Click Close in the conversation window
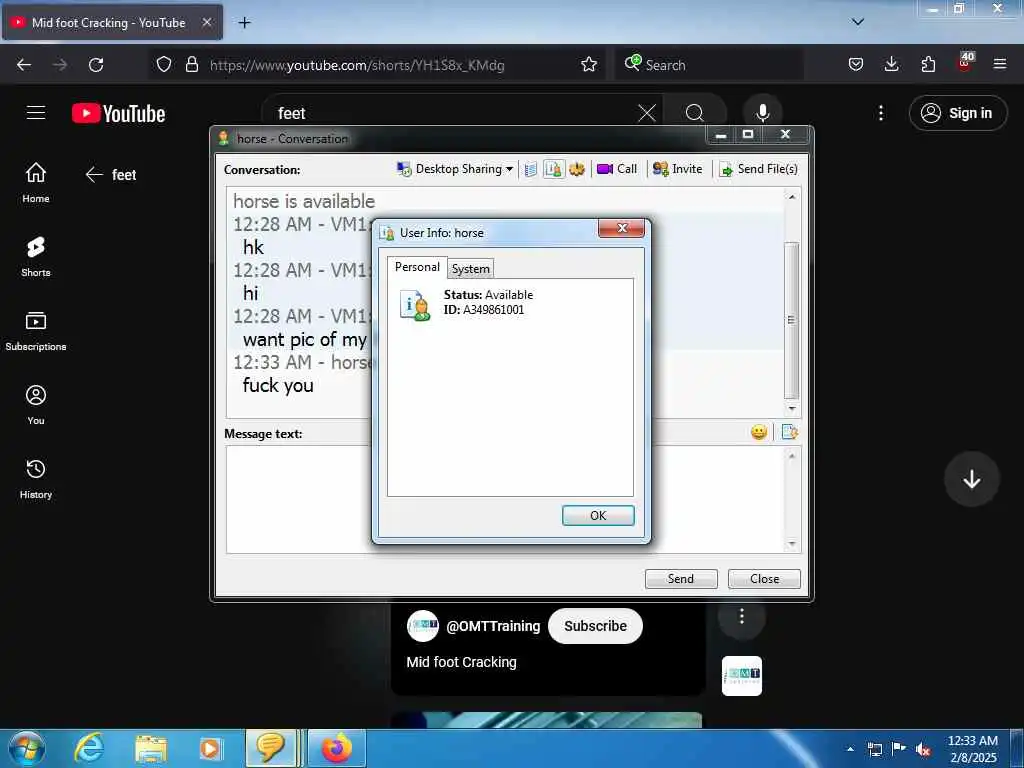 click(x=764, y=579)
